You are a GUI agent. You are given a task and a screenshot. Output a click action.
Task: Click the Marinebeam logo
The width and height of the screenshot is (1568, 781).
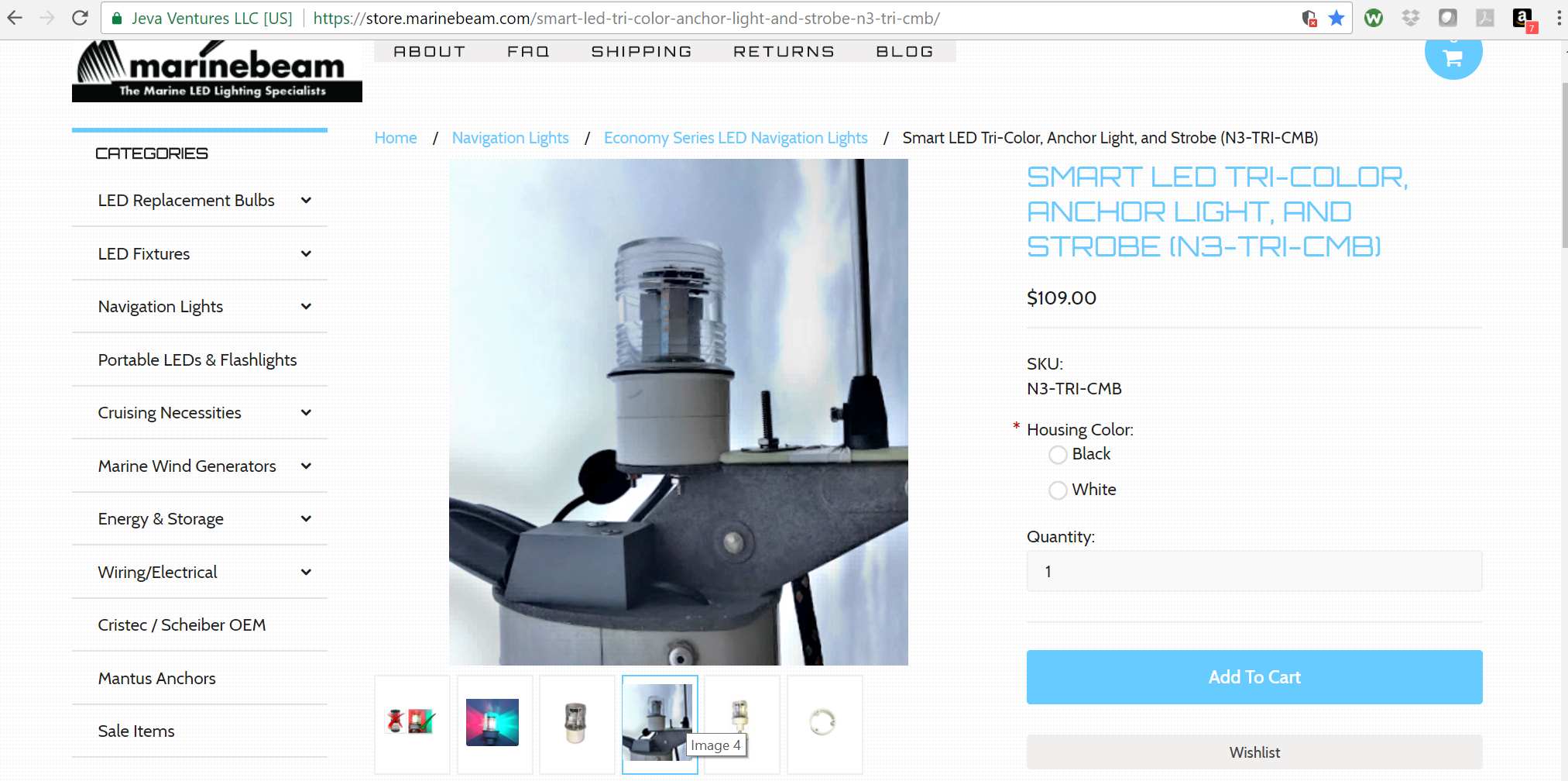pos(217,71)
